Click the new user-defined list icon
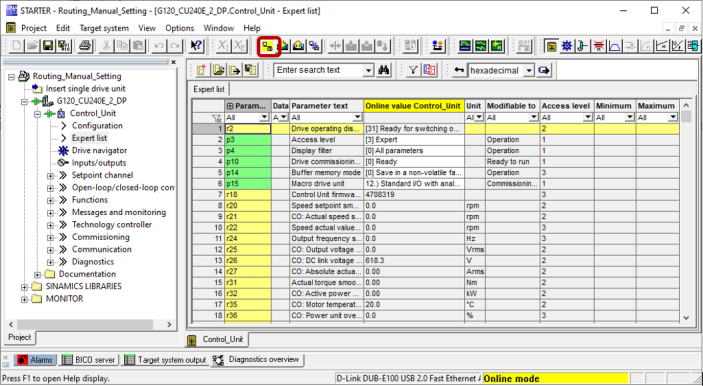703x386 pixels. pos(202,70)
